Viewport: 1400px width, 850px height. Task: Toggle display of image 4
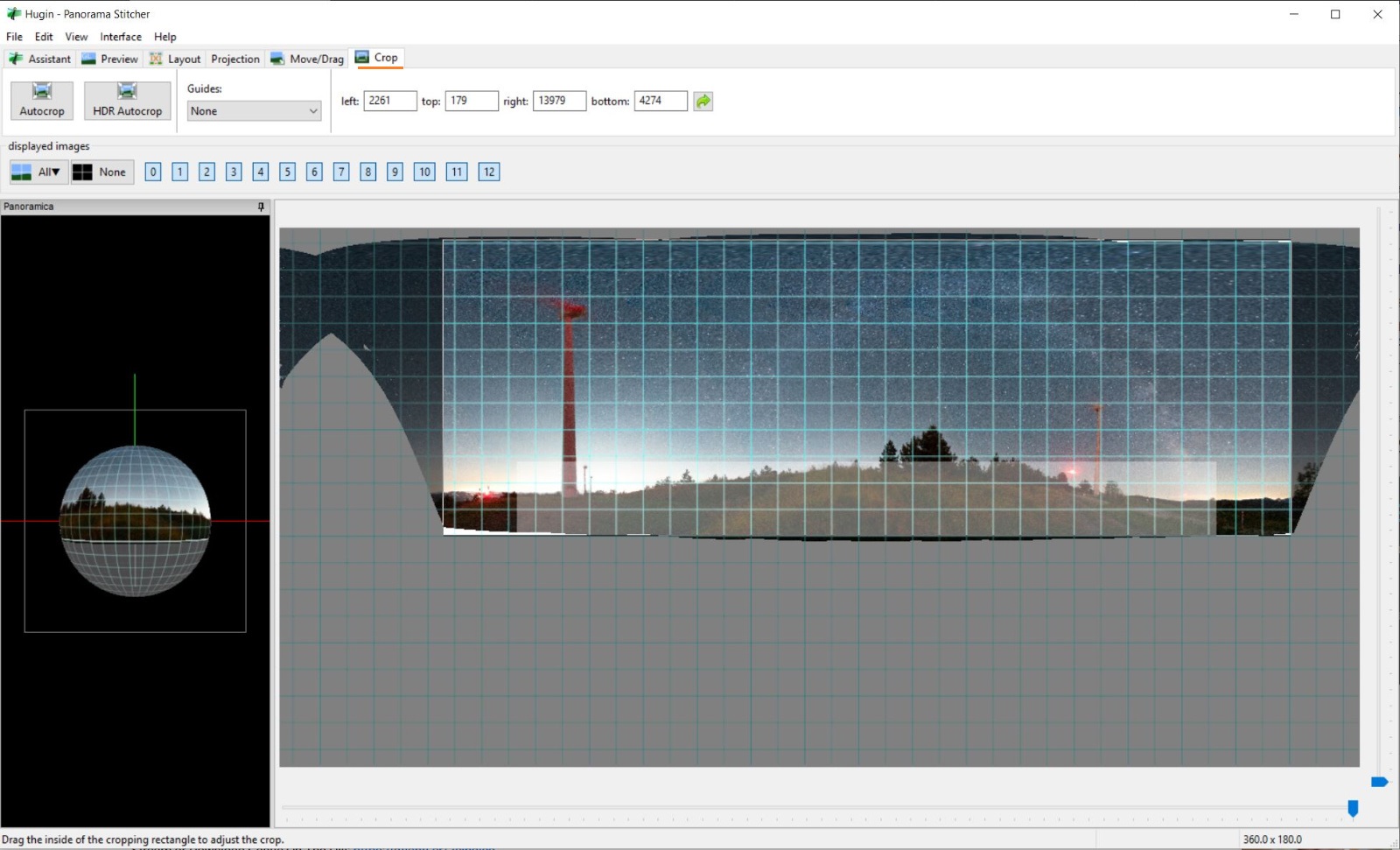point(261,172)
